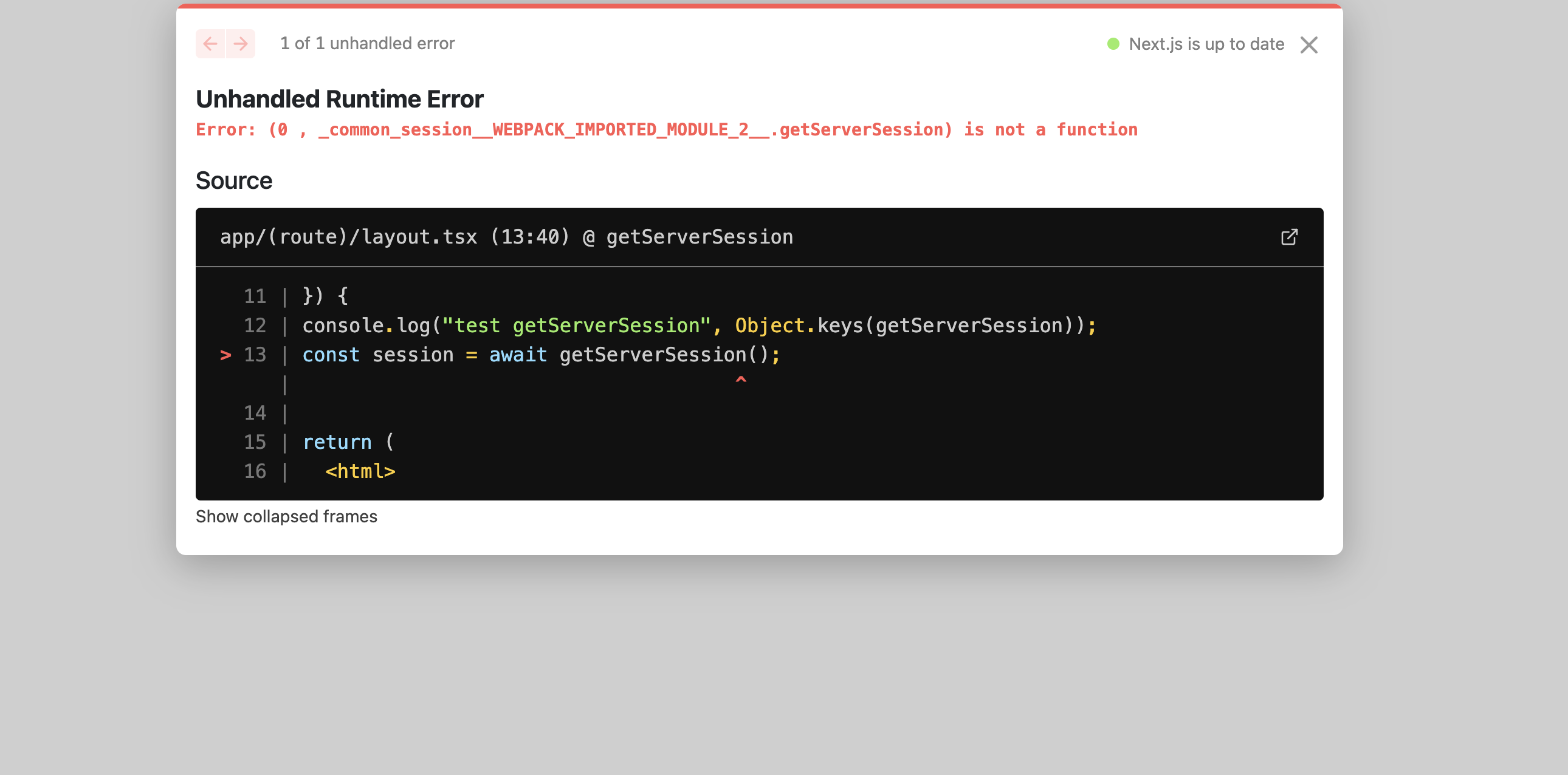Image resolution: width=1568 pixels, height=775 pixels.
Task: Click the Source section heading
Action: pos(234,180)
